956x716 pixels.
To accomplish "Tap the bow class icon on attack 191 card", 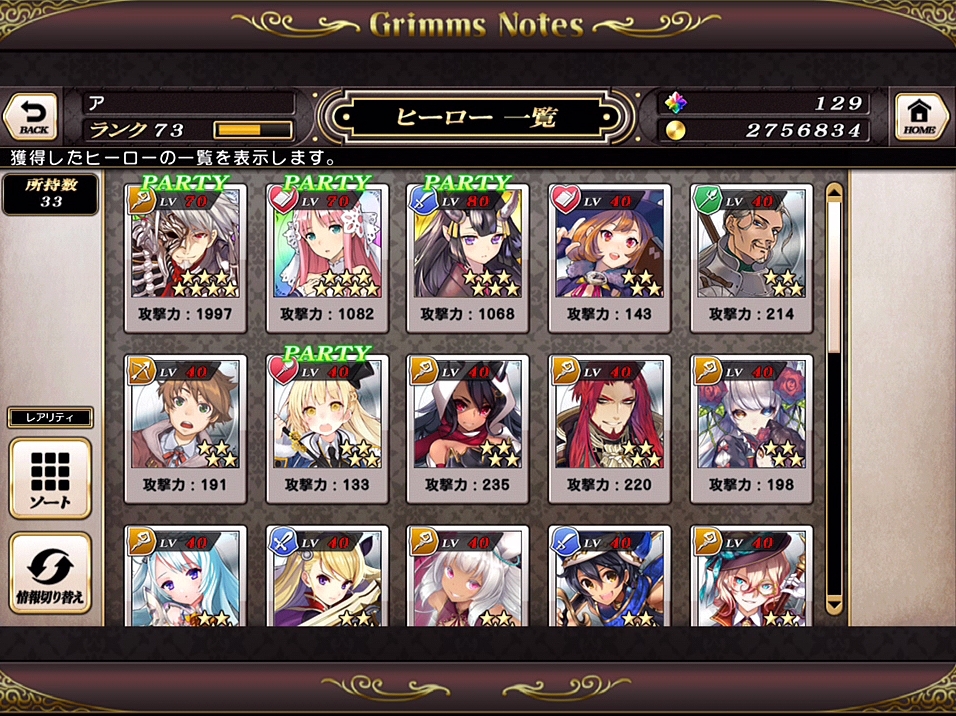I will click(x=140, y=371).
